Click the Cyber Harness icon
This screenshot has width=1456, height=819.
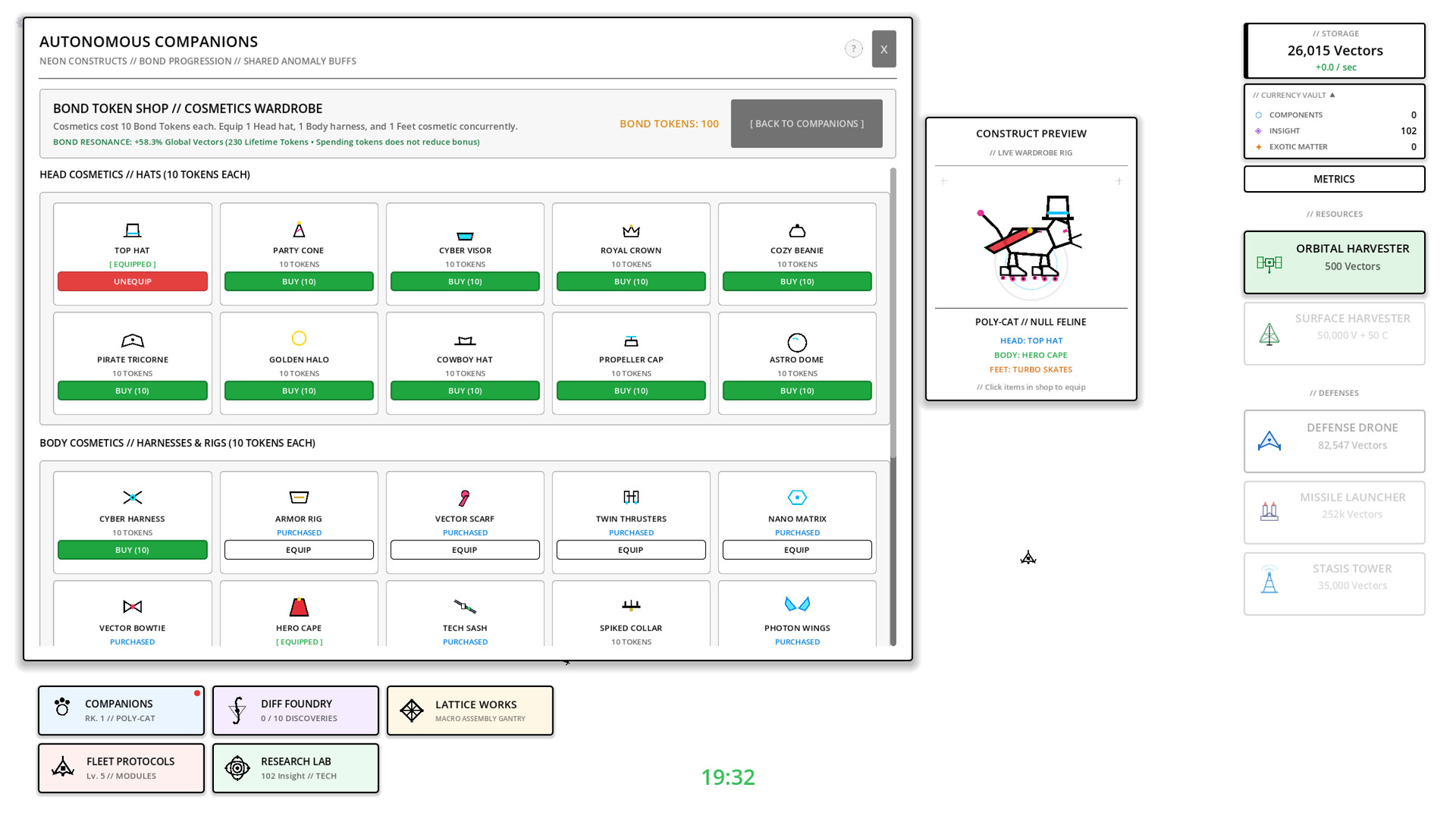(132, 497)
